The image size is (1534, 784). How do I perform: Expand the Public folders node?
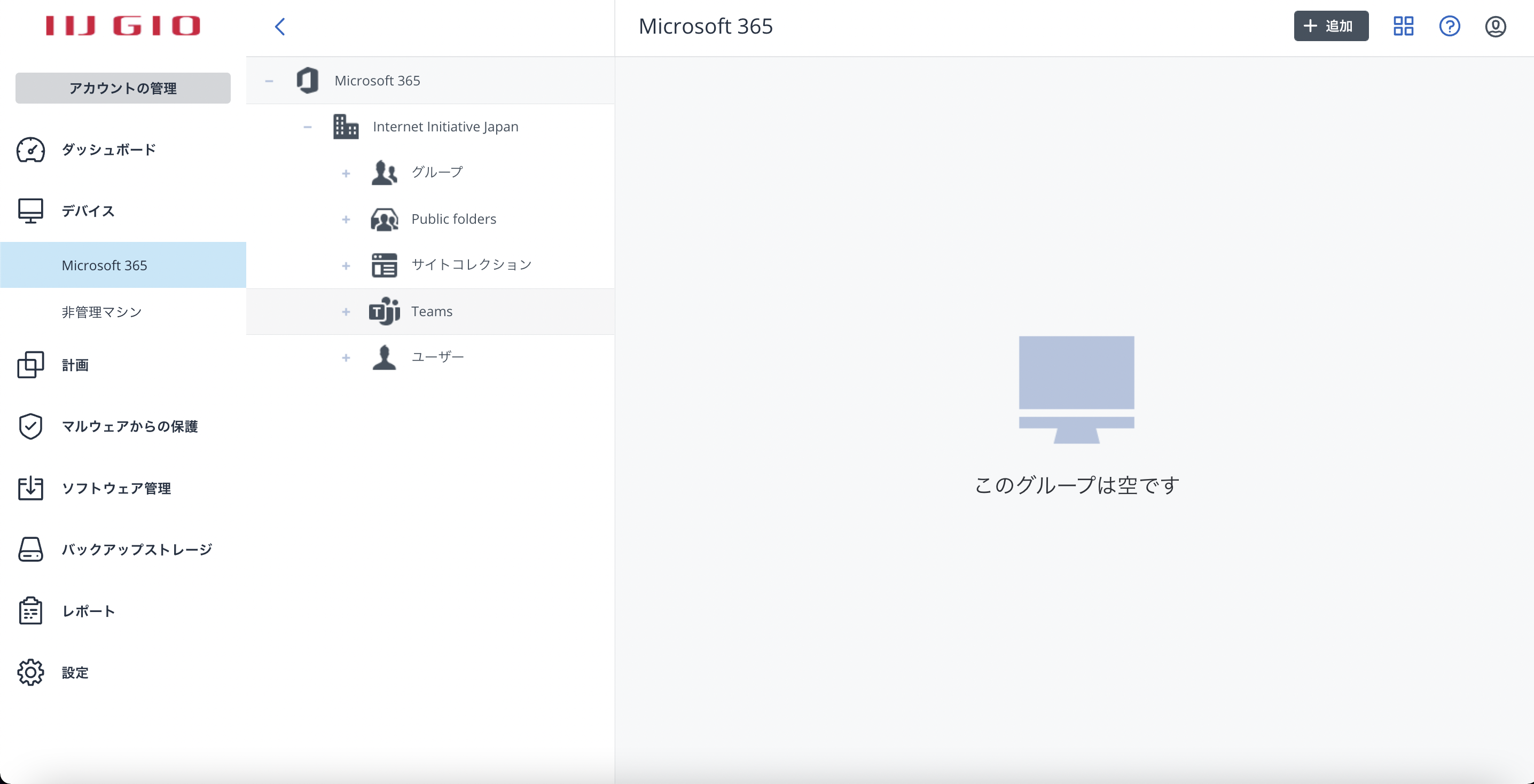(x=346, y=219)
